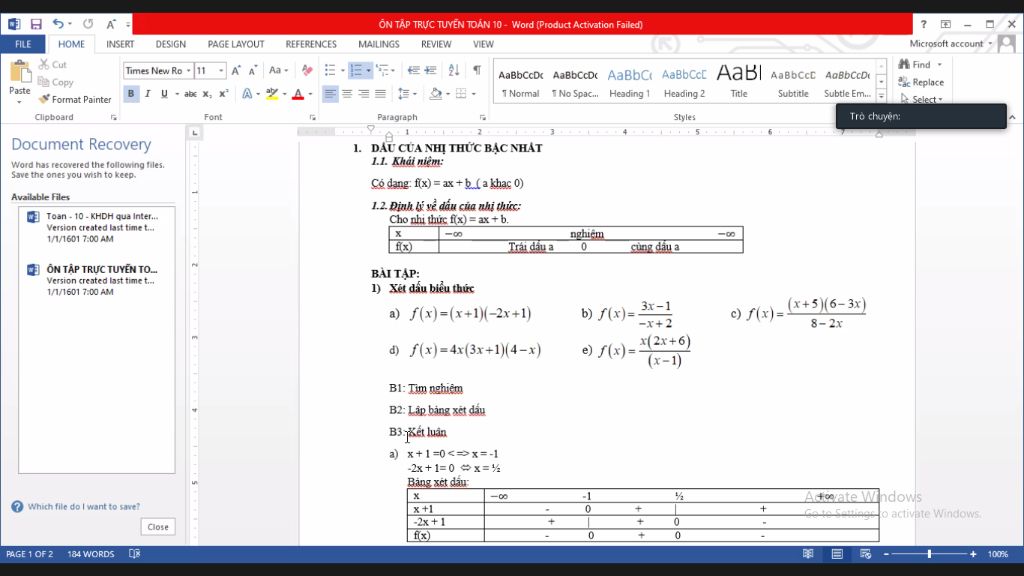Adjust the zoom slider in status bar
This screenshot has width=1024, height=576.
click(929, 554)
